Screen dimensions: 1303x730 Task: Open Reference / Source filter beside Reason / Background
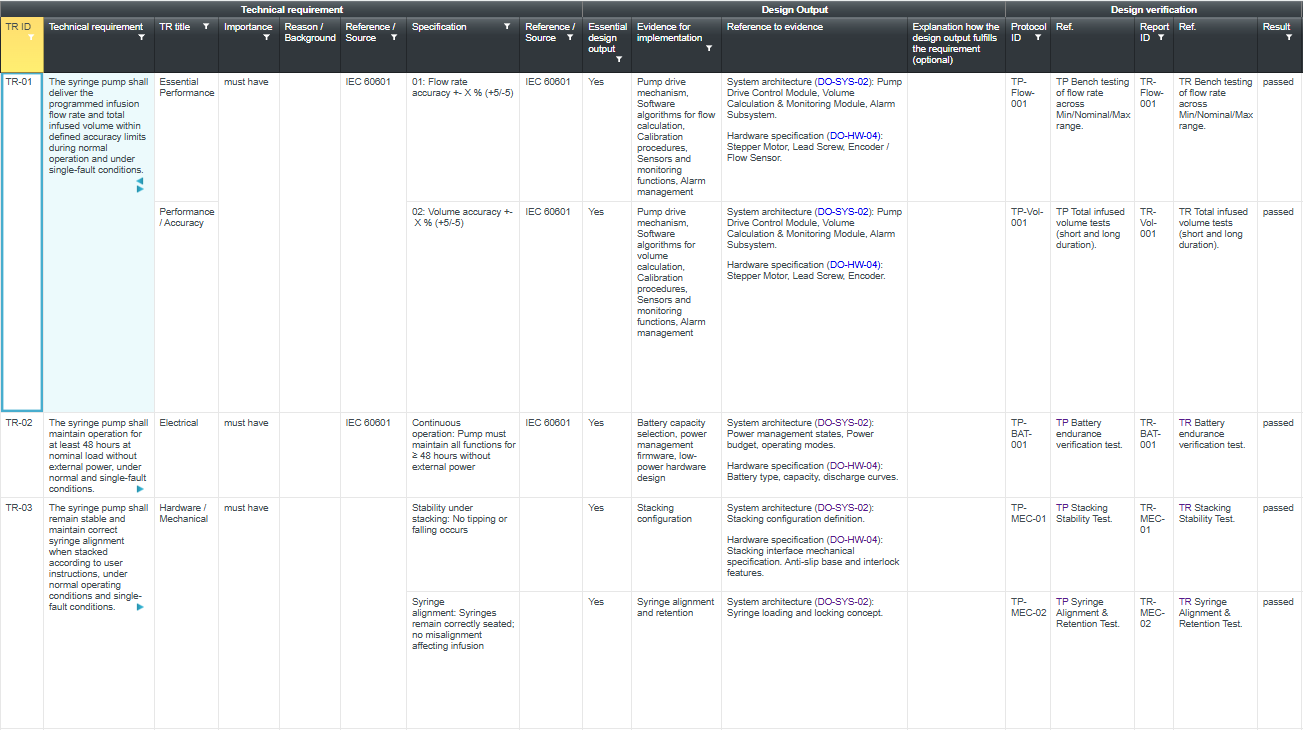(x=394, y=37)
